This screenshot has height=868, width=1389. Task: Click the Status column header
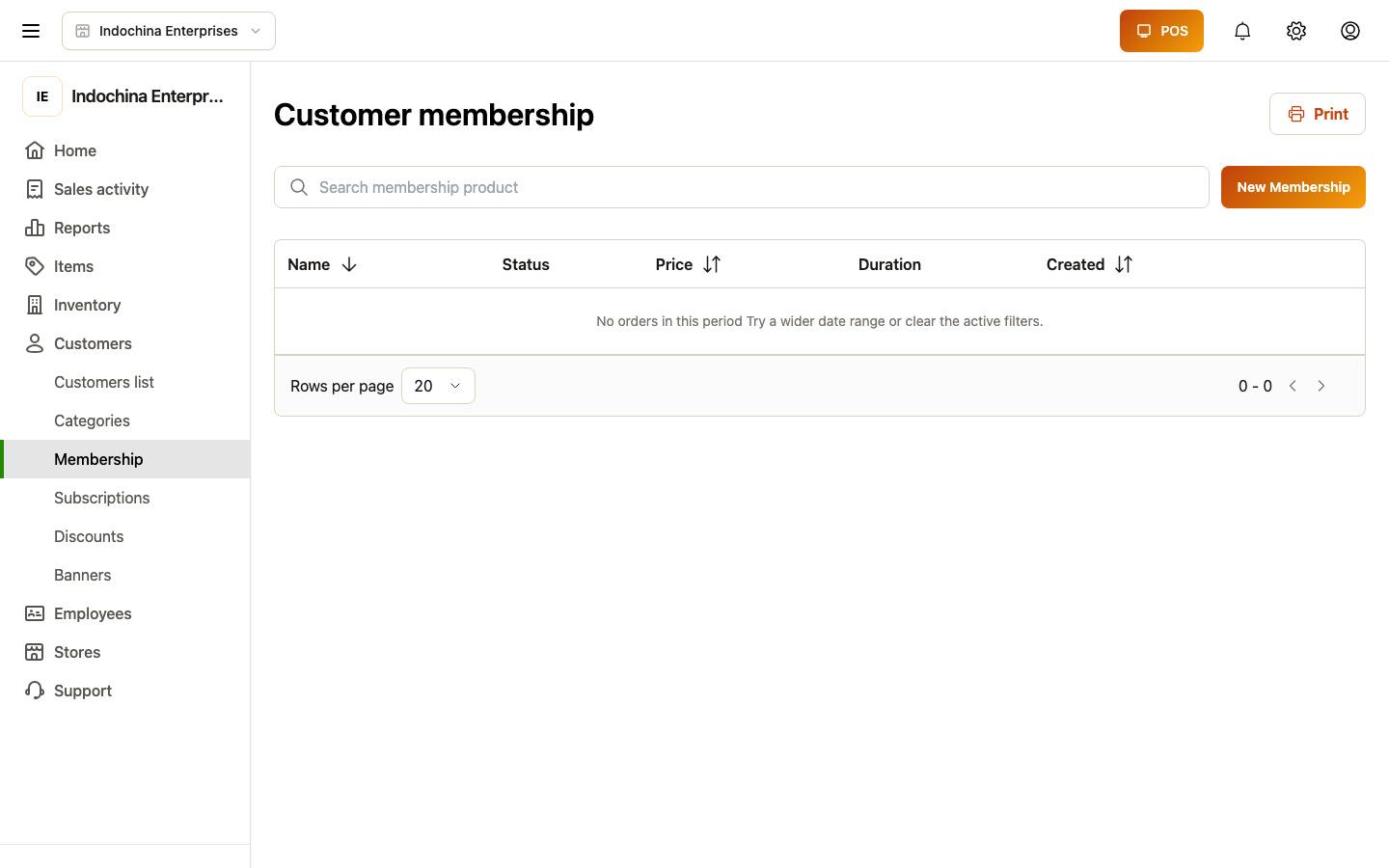[526, 264]
